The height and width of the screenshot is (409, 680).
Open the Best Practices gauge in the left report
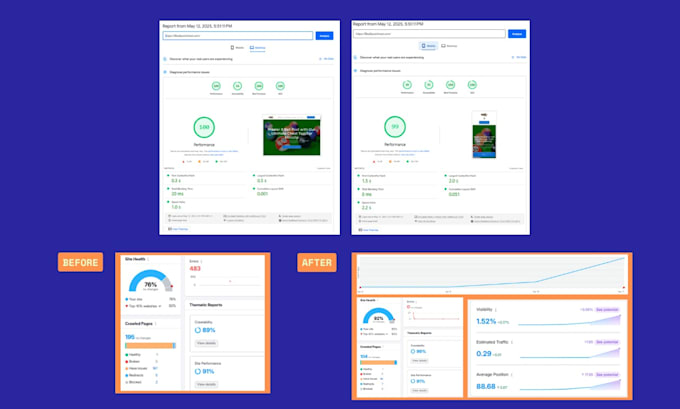click(x=259, y=86)
